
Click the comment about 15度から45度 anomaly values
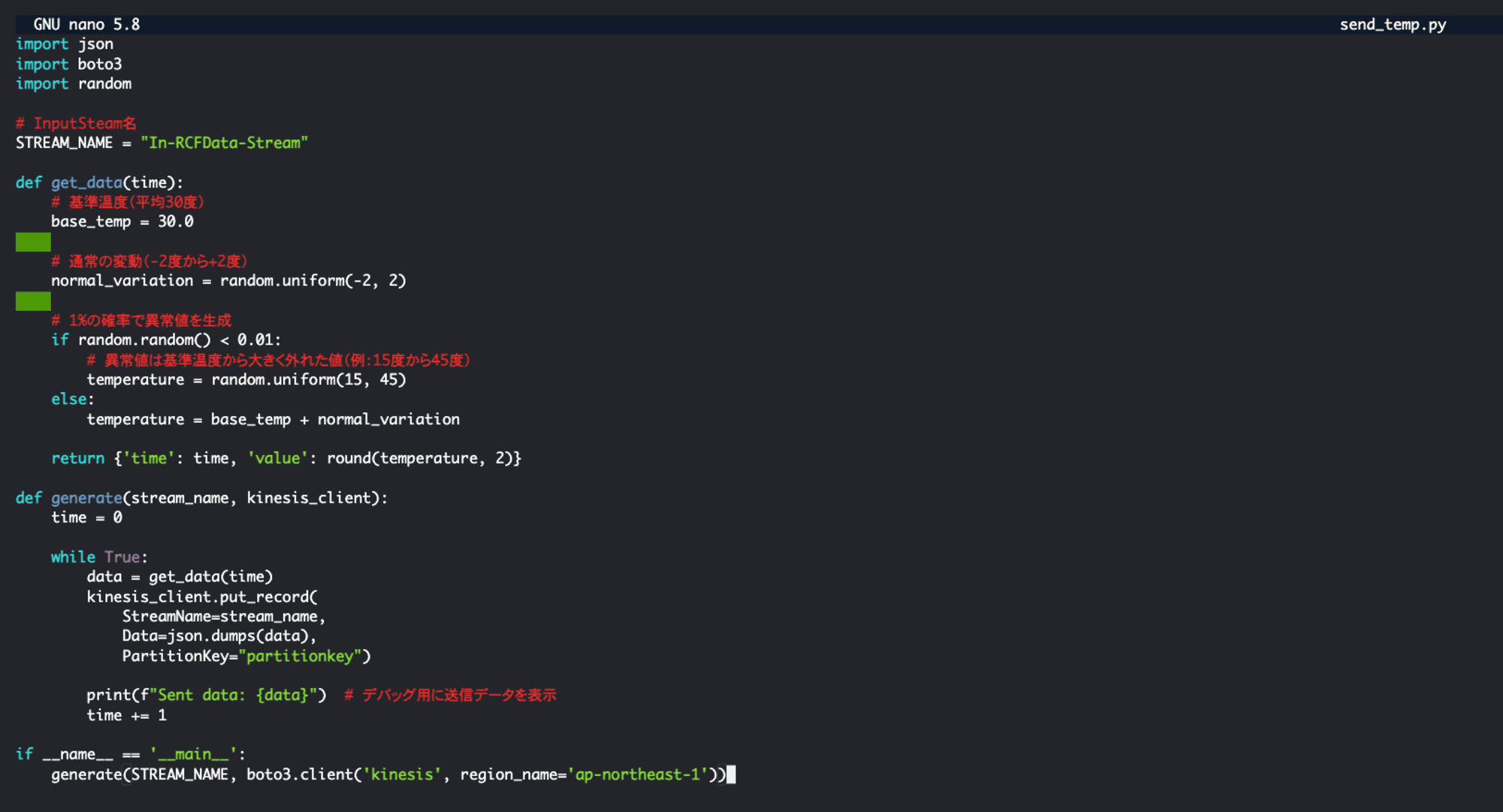pos(278,360)
